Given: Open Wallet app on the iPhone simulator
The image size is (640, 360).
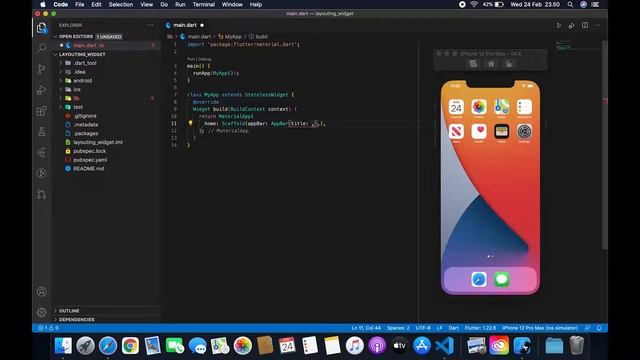Looking at the screenshot, I should [x=502, y=132].
